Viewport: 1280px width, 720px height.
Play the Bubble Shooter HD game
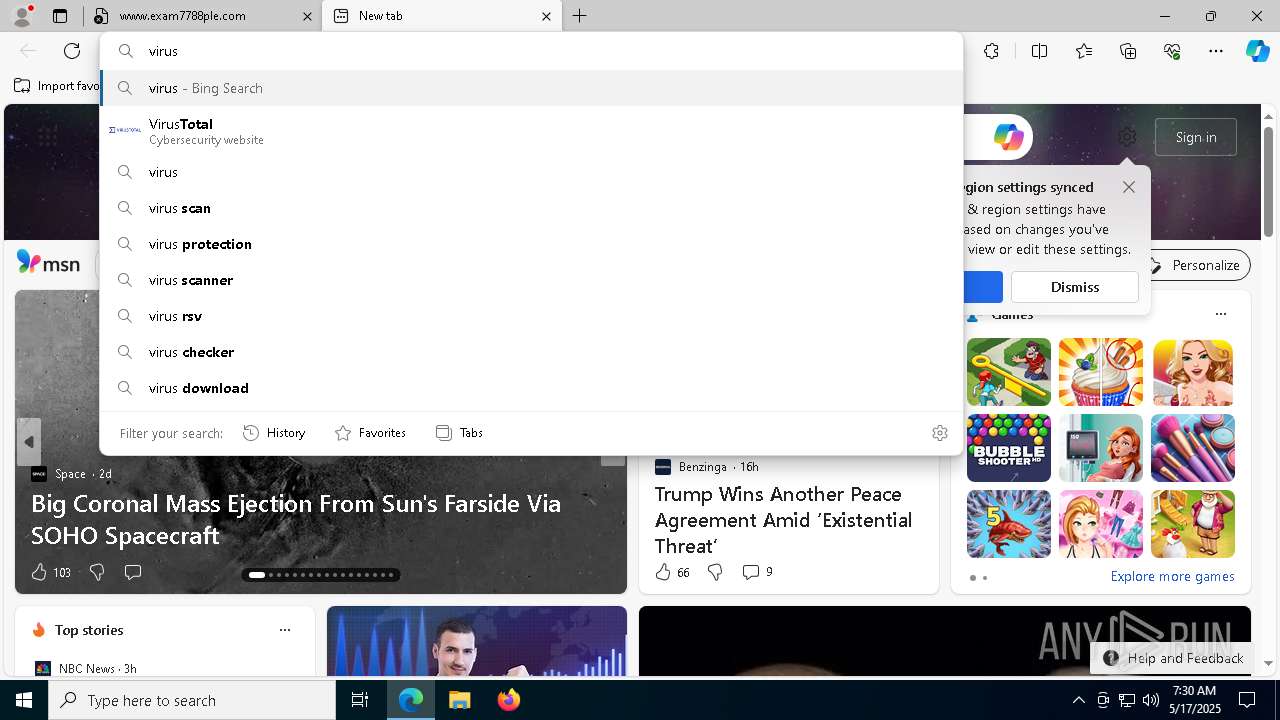tap(1008, 448)
